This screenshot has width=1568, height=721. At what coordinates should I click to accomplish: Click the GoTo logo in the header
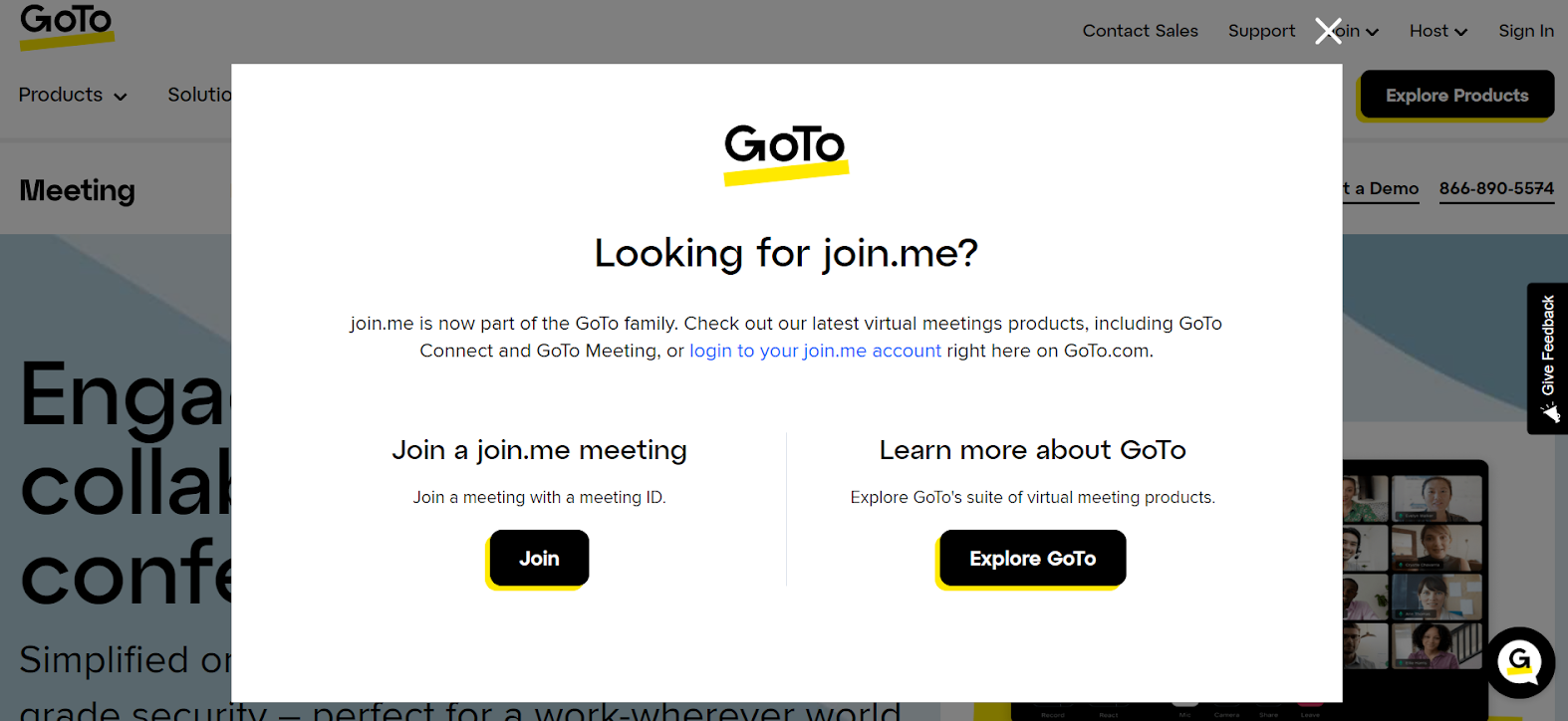click(66, 24)
